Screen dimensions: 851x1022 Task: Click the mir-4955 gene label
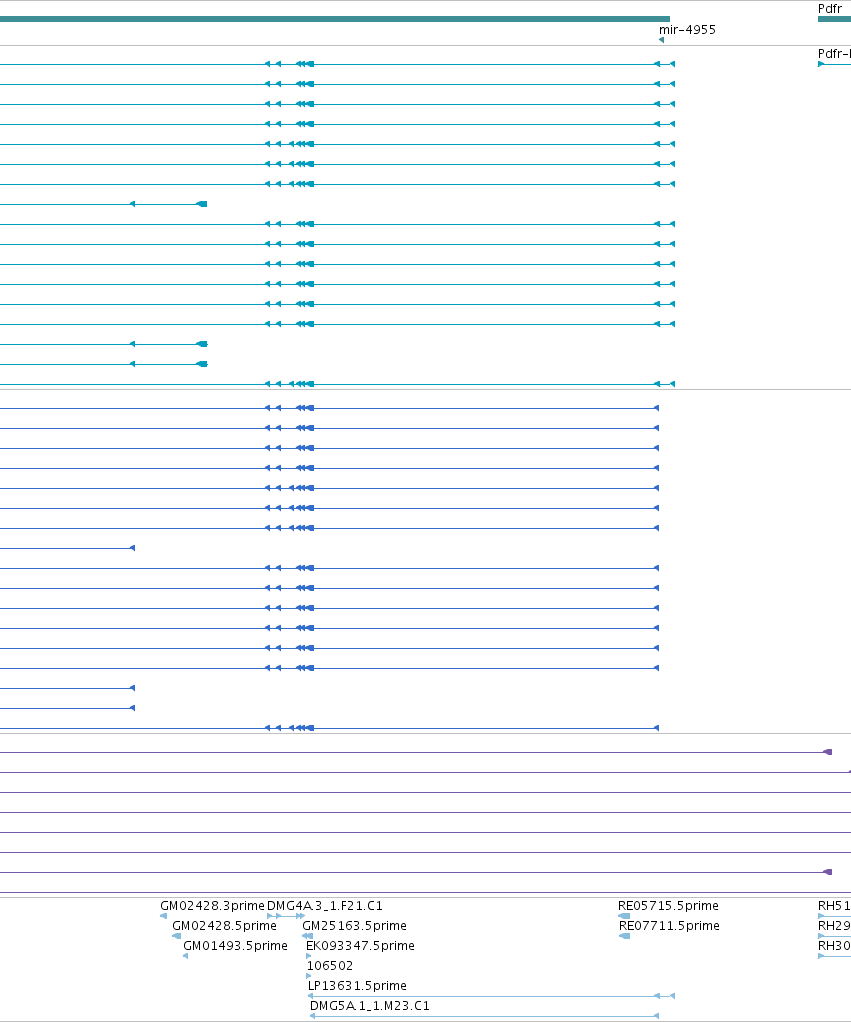click(687, 30)
